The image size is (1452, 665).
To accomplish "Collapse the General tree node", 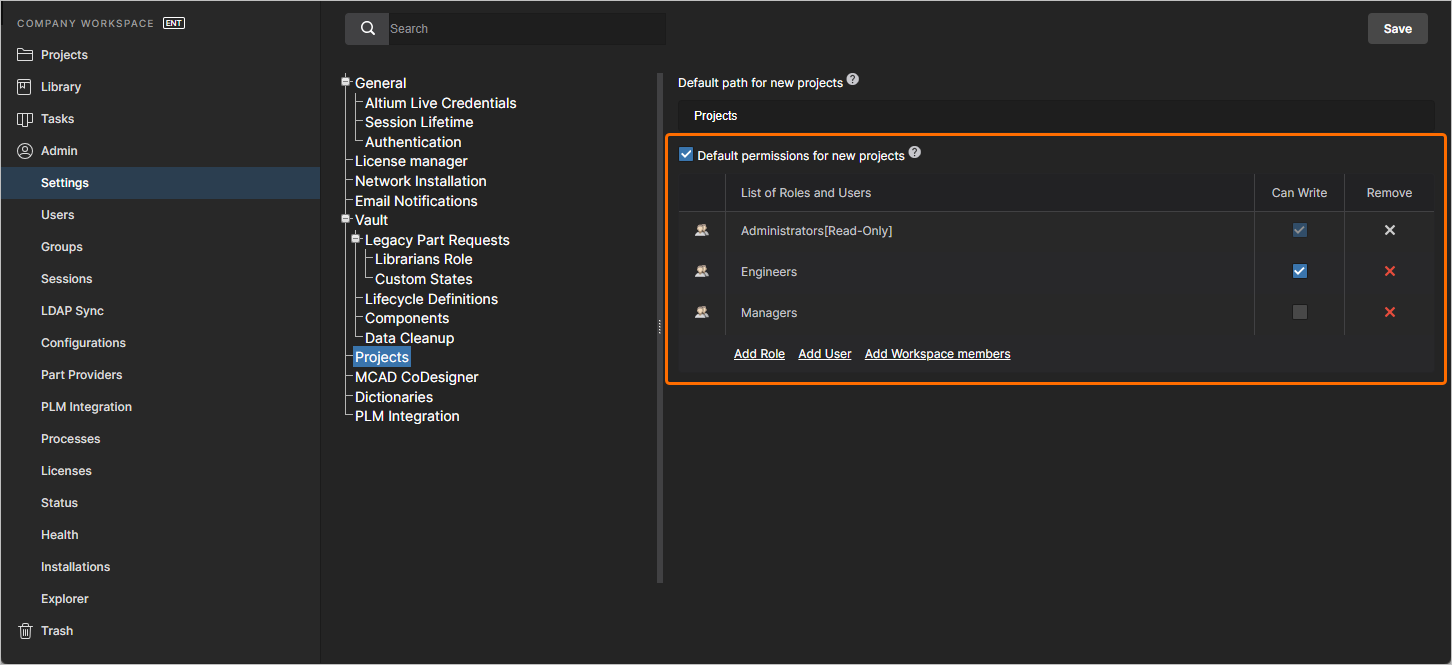I will [x=344, y=82].
